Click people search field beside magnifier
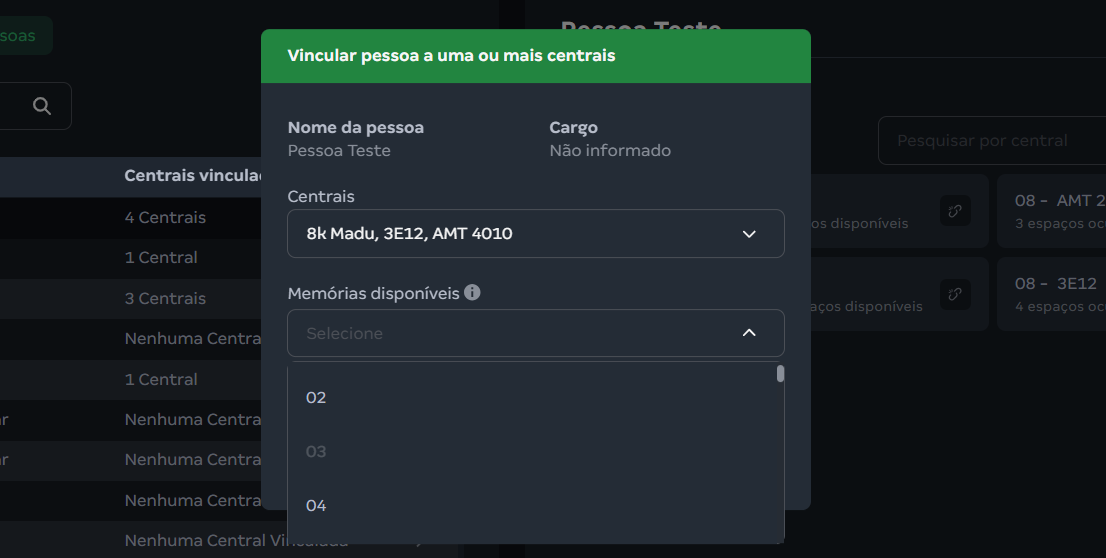This screenshot has height=558, width=1106. tap(8, 106)
